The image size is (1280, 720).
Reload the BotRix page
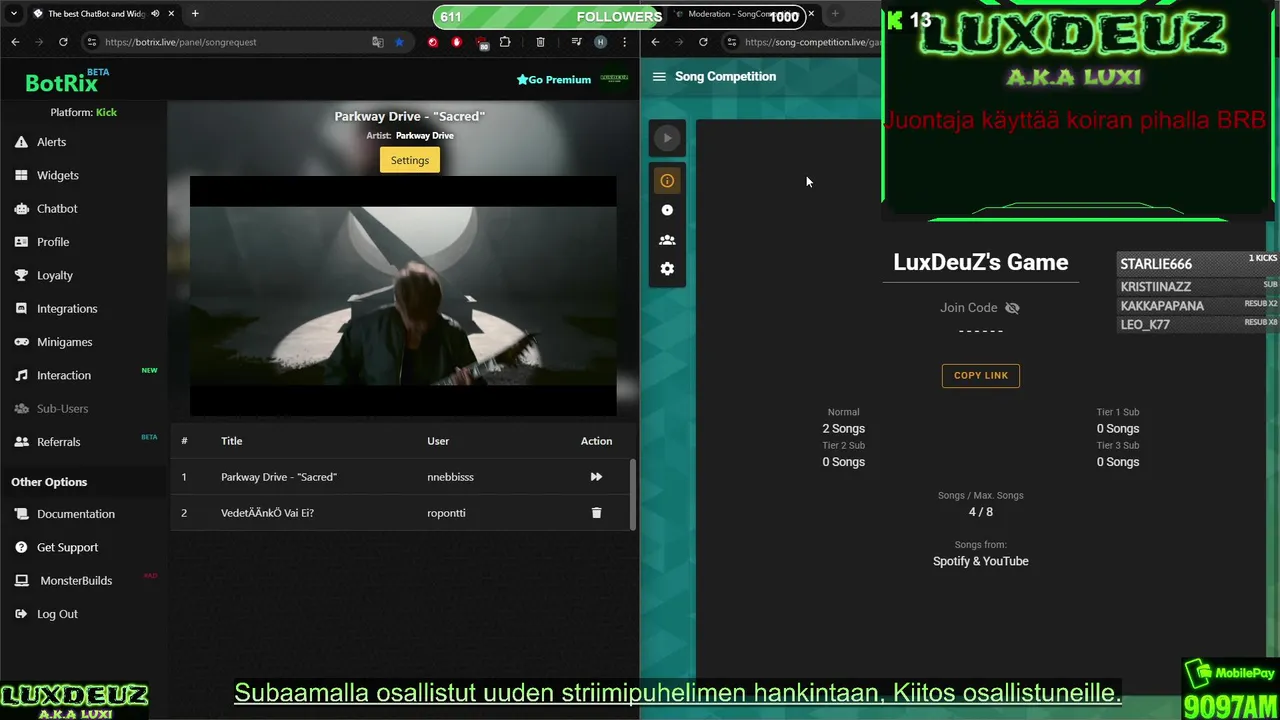pyautogui.click(x=63, y=42)
